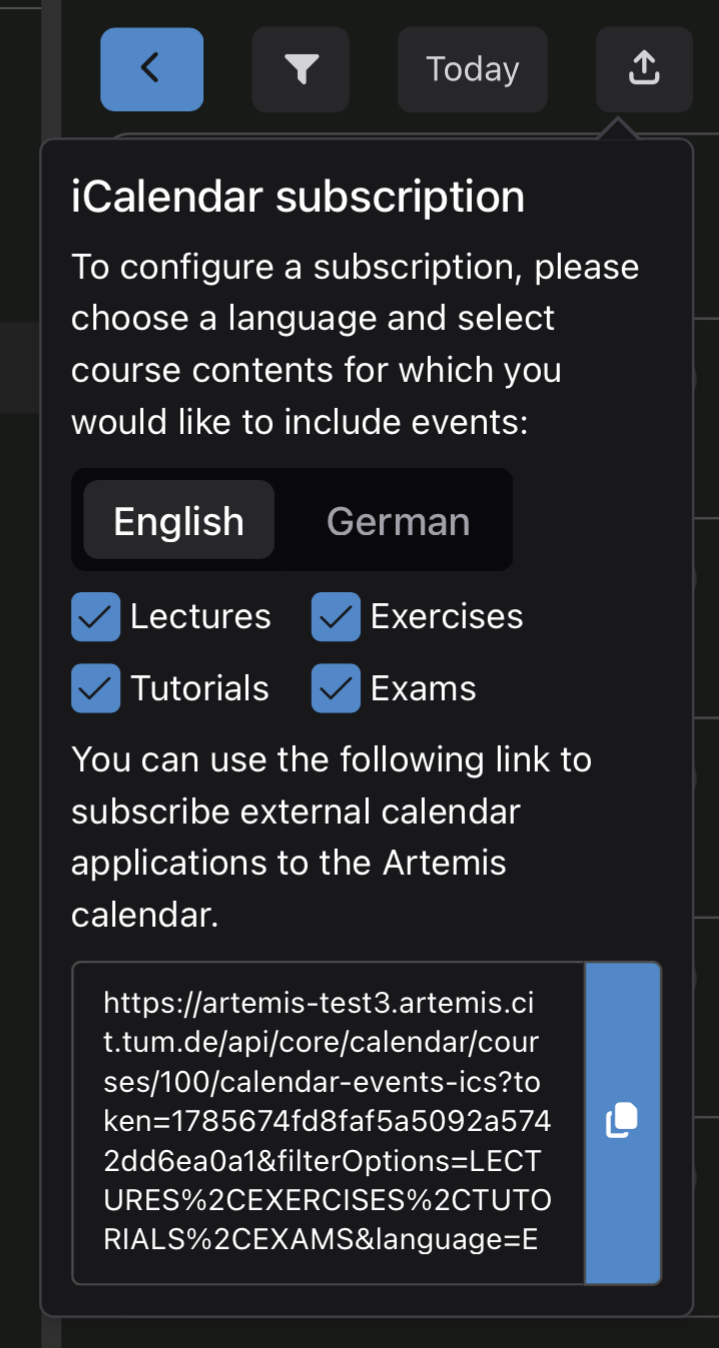Viewport: 719px width, 1348px height.
Task: Select the English language tab
Action: click(178, 520)
